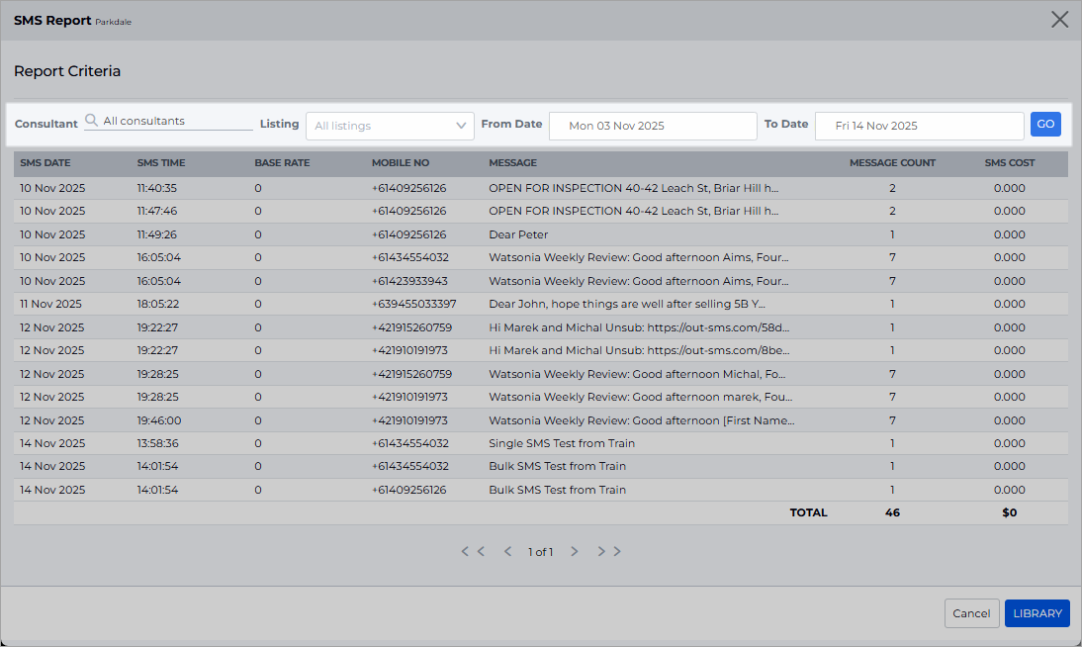The height and width of the screenshot is (647, 1082).
Task: Click mobile number +61423933943
Action: (x=409, y=281)
